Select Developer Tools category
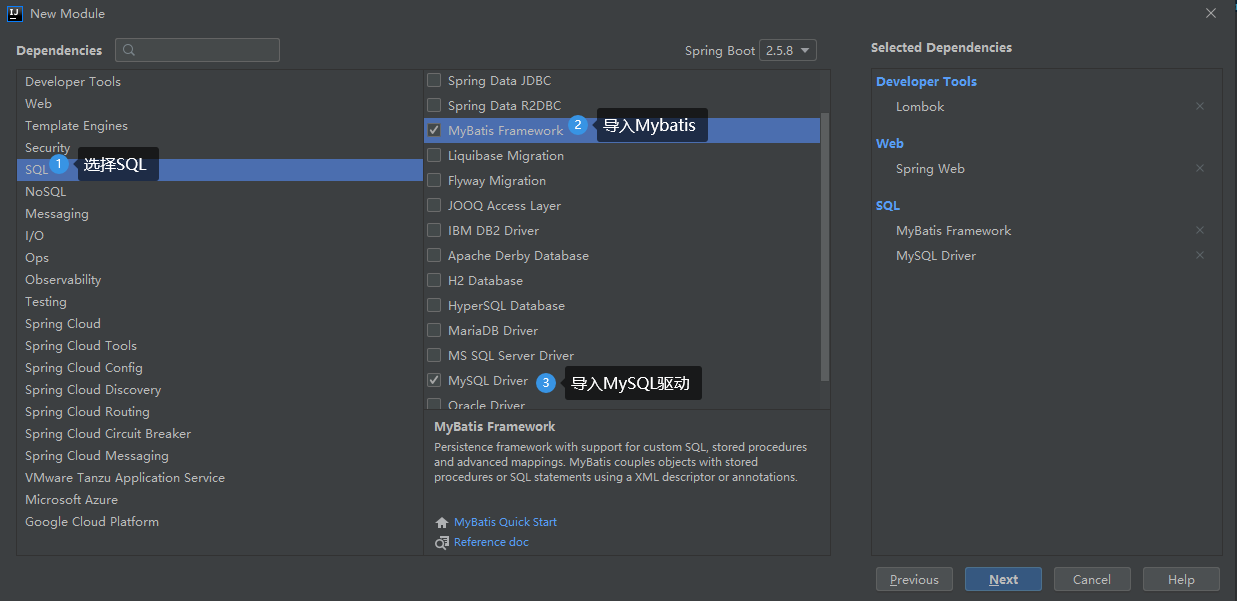This screenshot has height=601, width=1237. 220,82
